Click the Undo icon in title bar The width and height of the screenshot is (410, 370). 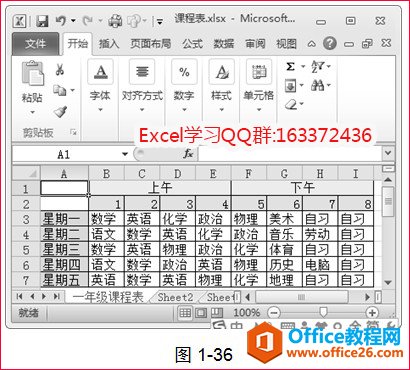[61, 21]
